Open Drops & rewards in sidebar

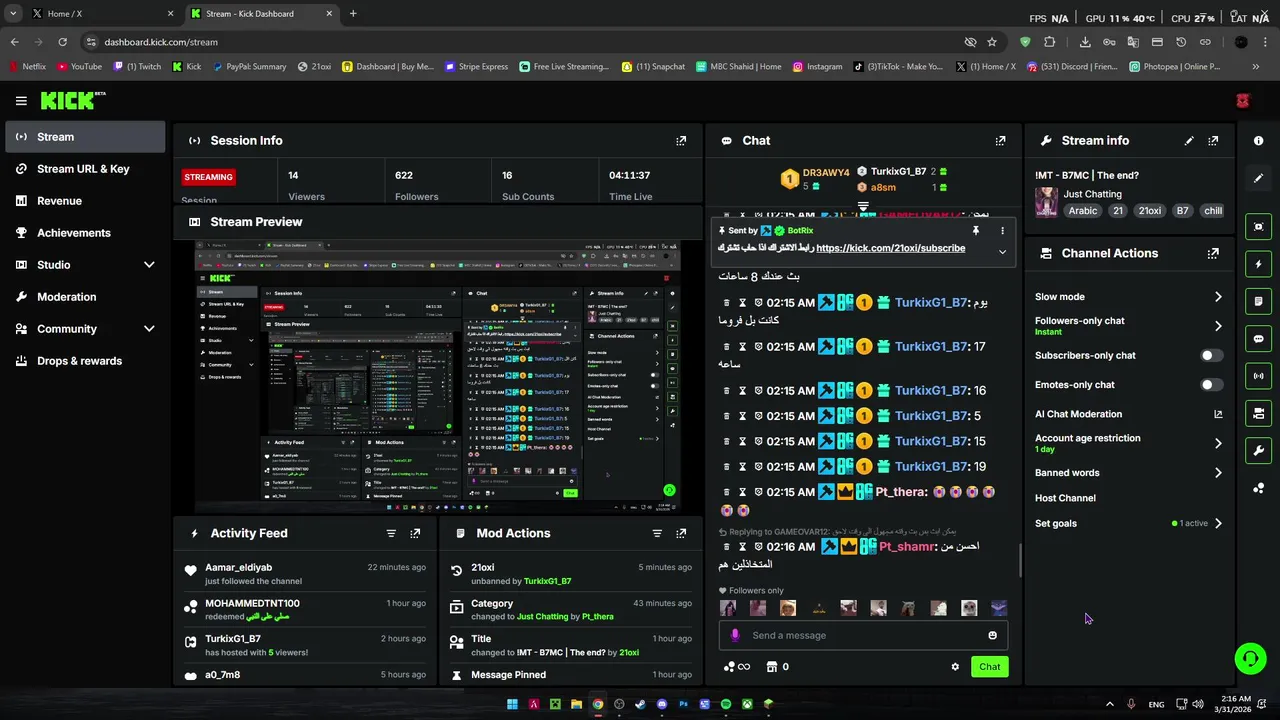[85, 361]
